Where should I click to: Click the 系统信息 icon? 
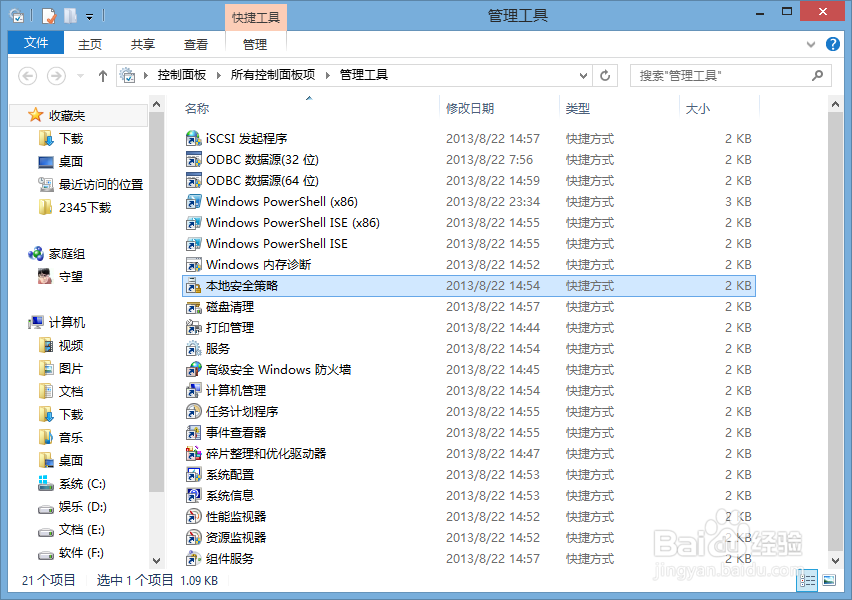193,496
